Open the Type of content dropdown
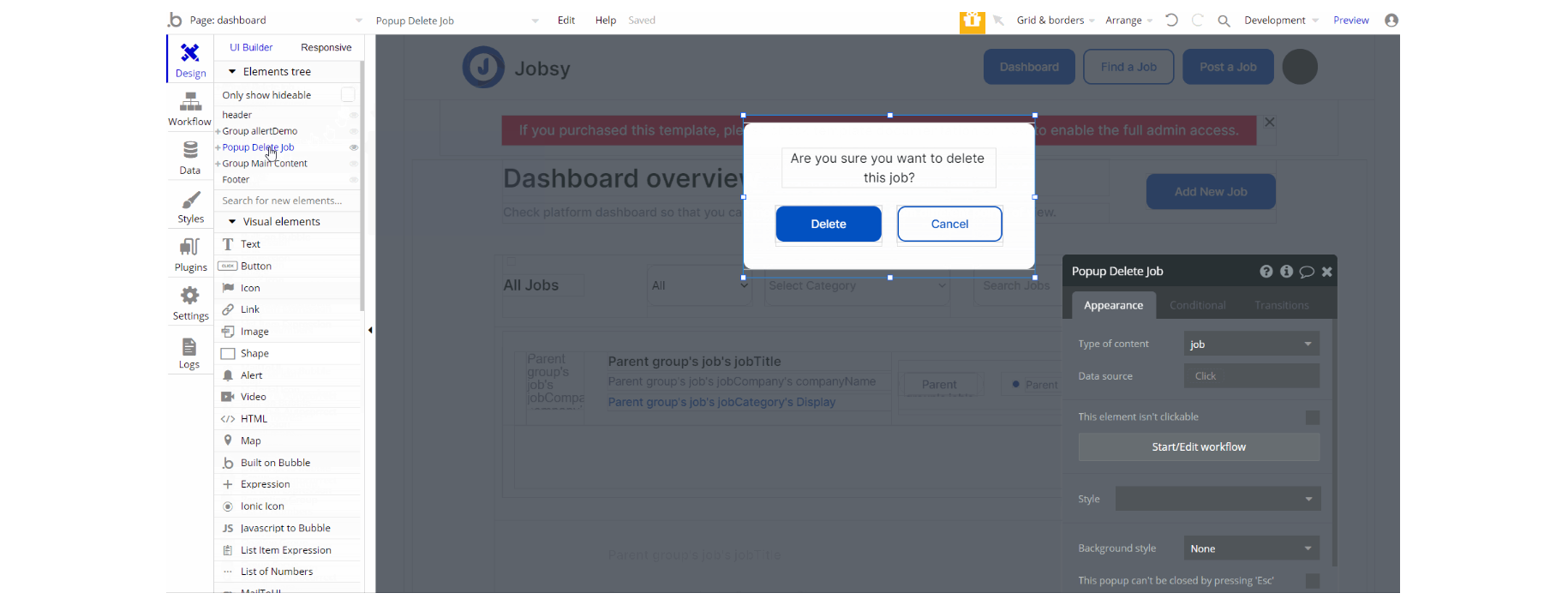 click(x=1251, y=344)
